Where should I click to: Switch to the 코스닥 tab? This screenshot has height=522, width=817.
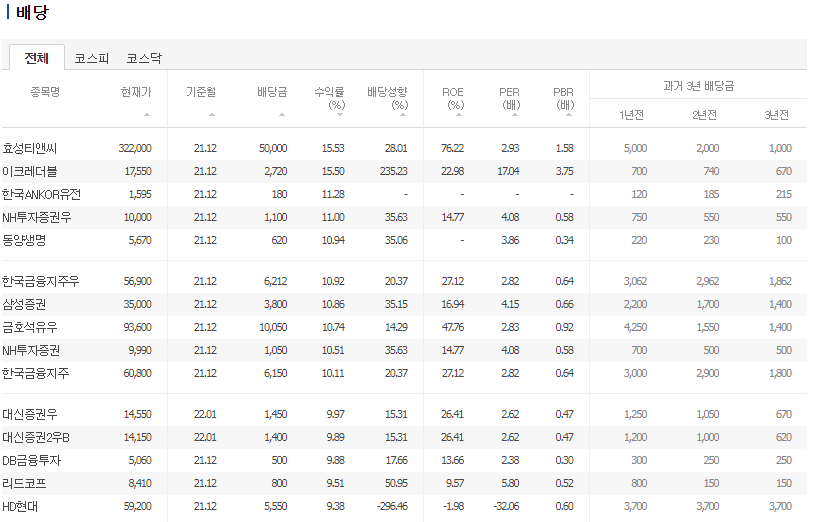(144, 58)
